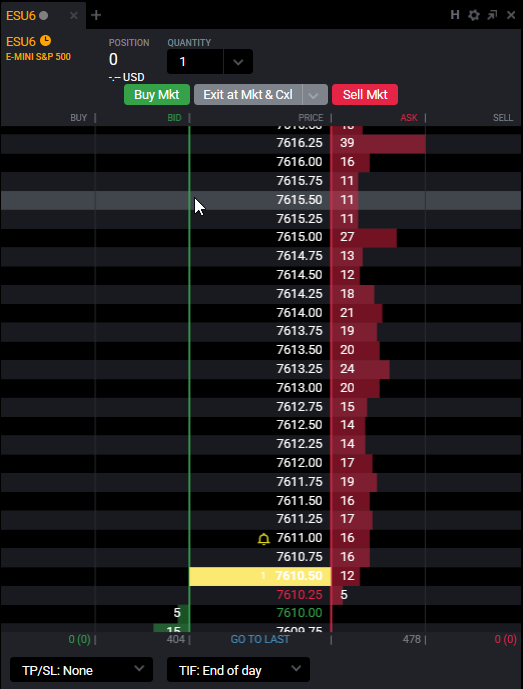Click price 7613.50 in the ladder
This screenshot has width=523, height=689.
299,350
